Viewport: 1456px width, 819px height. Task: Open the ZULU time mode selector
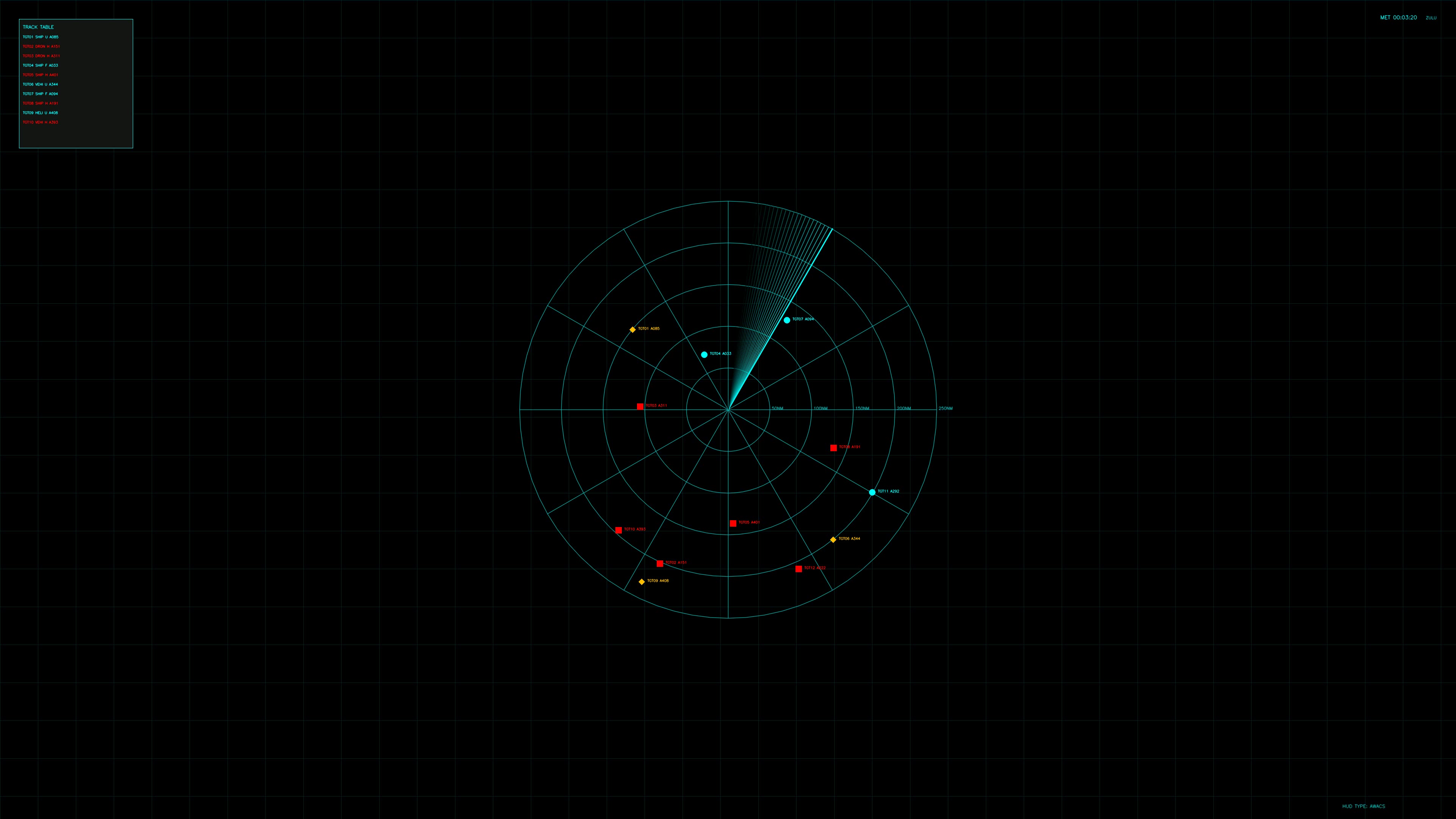point(1431,17)
